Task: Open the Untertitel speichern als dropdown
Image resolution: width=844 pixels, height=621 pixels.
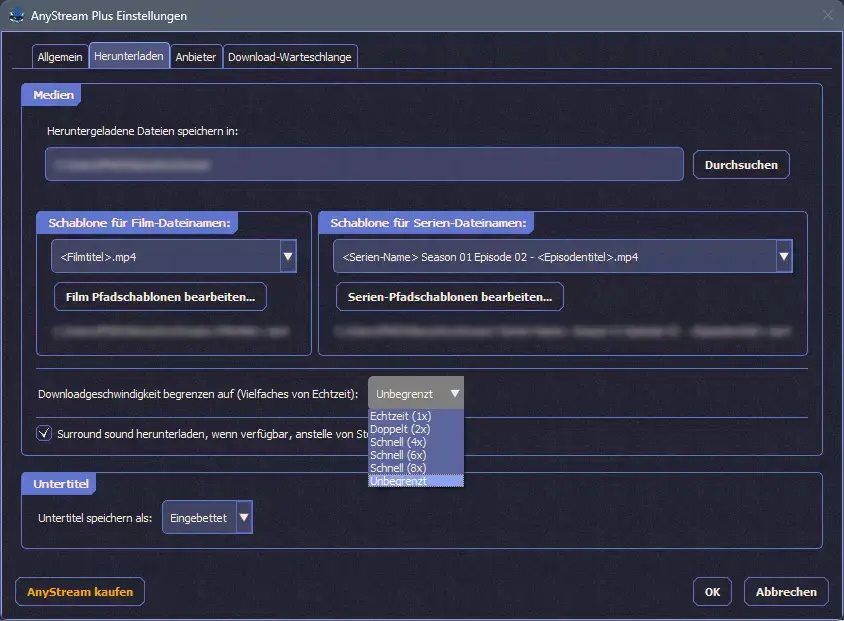Action: 207,517
